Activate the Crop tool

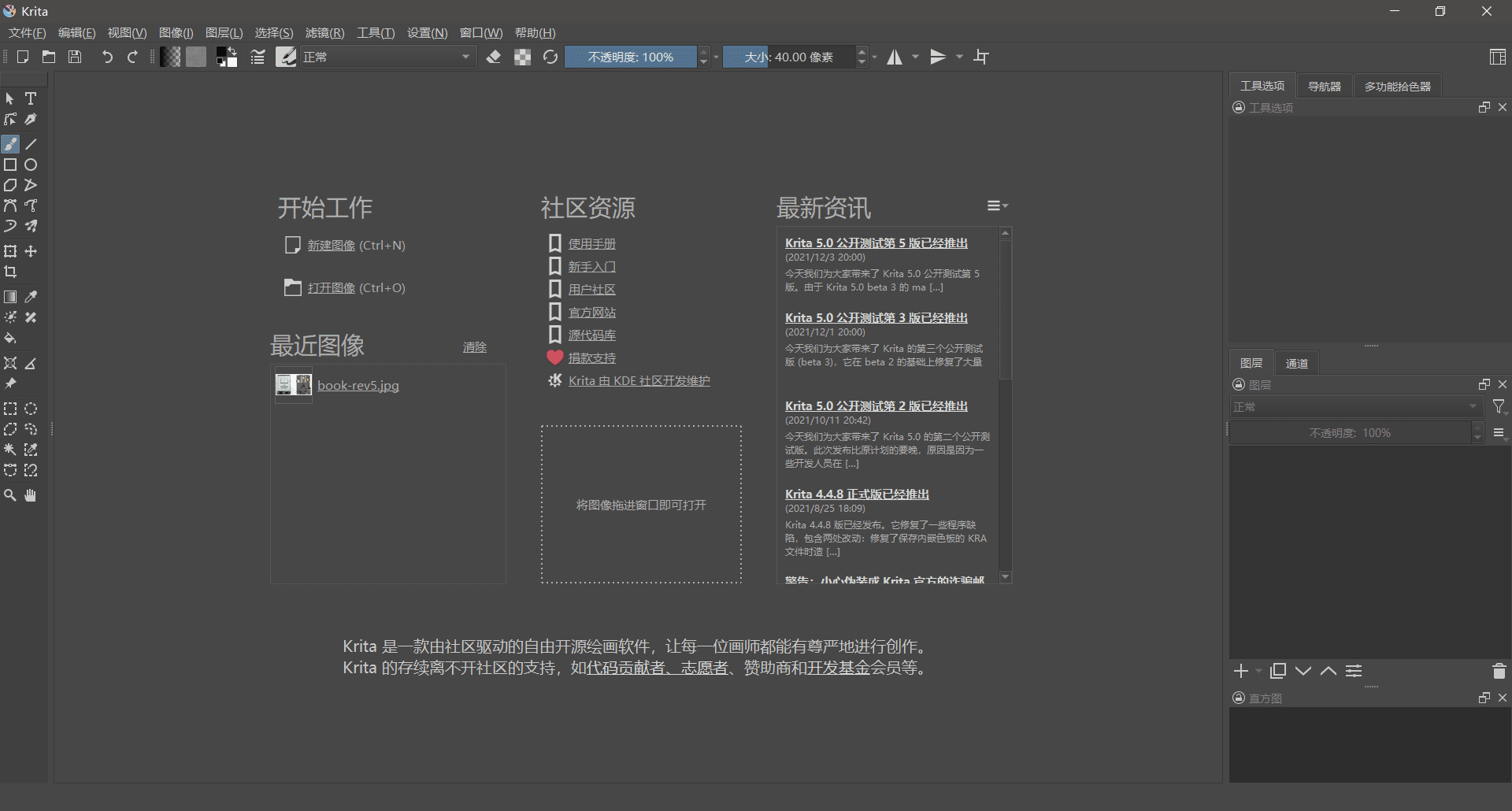[x=10, y=272]
